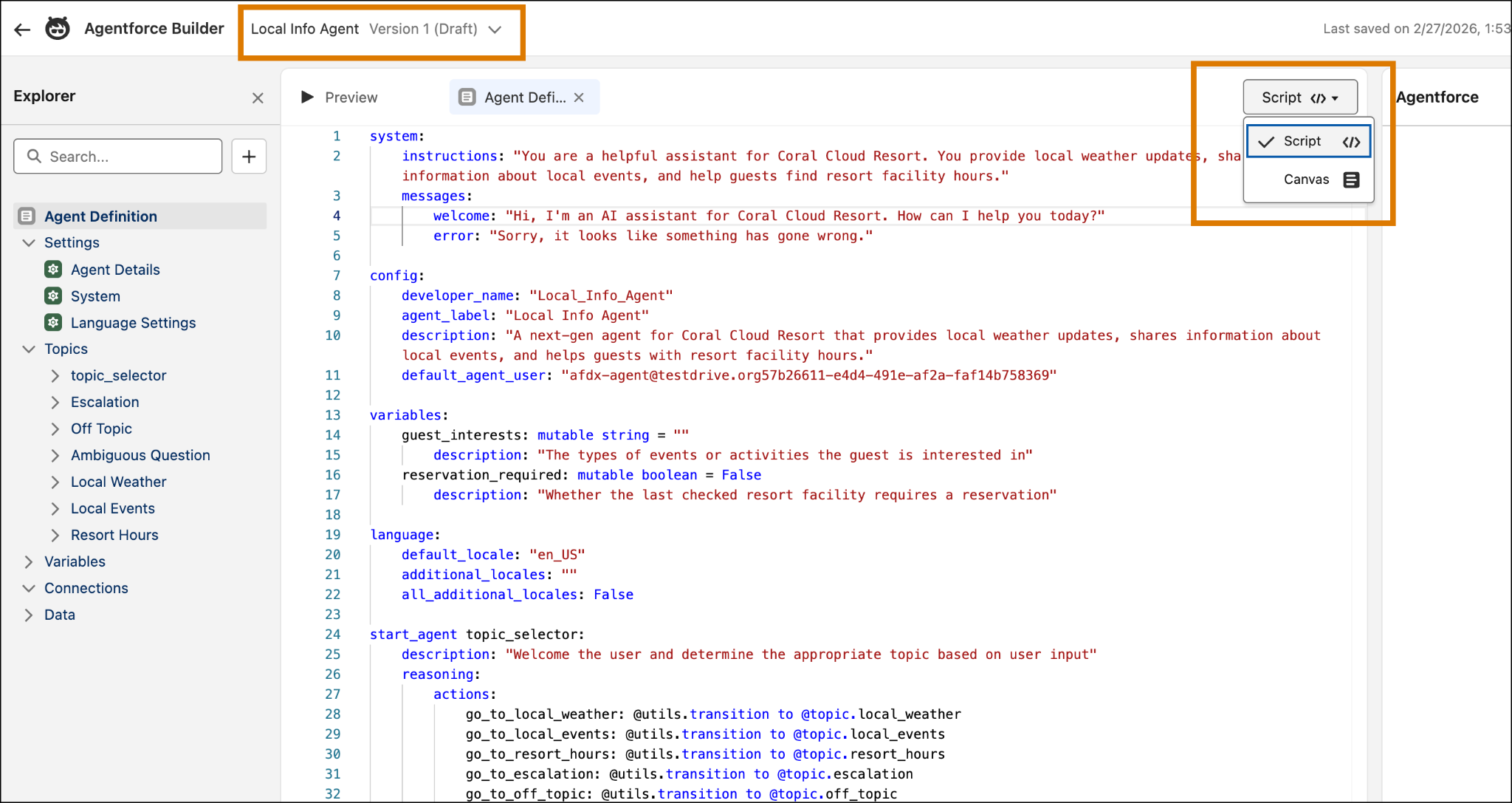Click the Agentforce astro logo icon
The width and height of the screenshot is (1512, 803).
[58, 29]
